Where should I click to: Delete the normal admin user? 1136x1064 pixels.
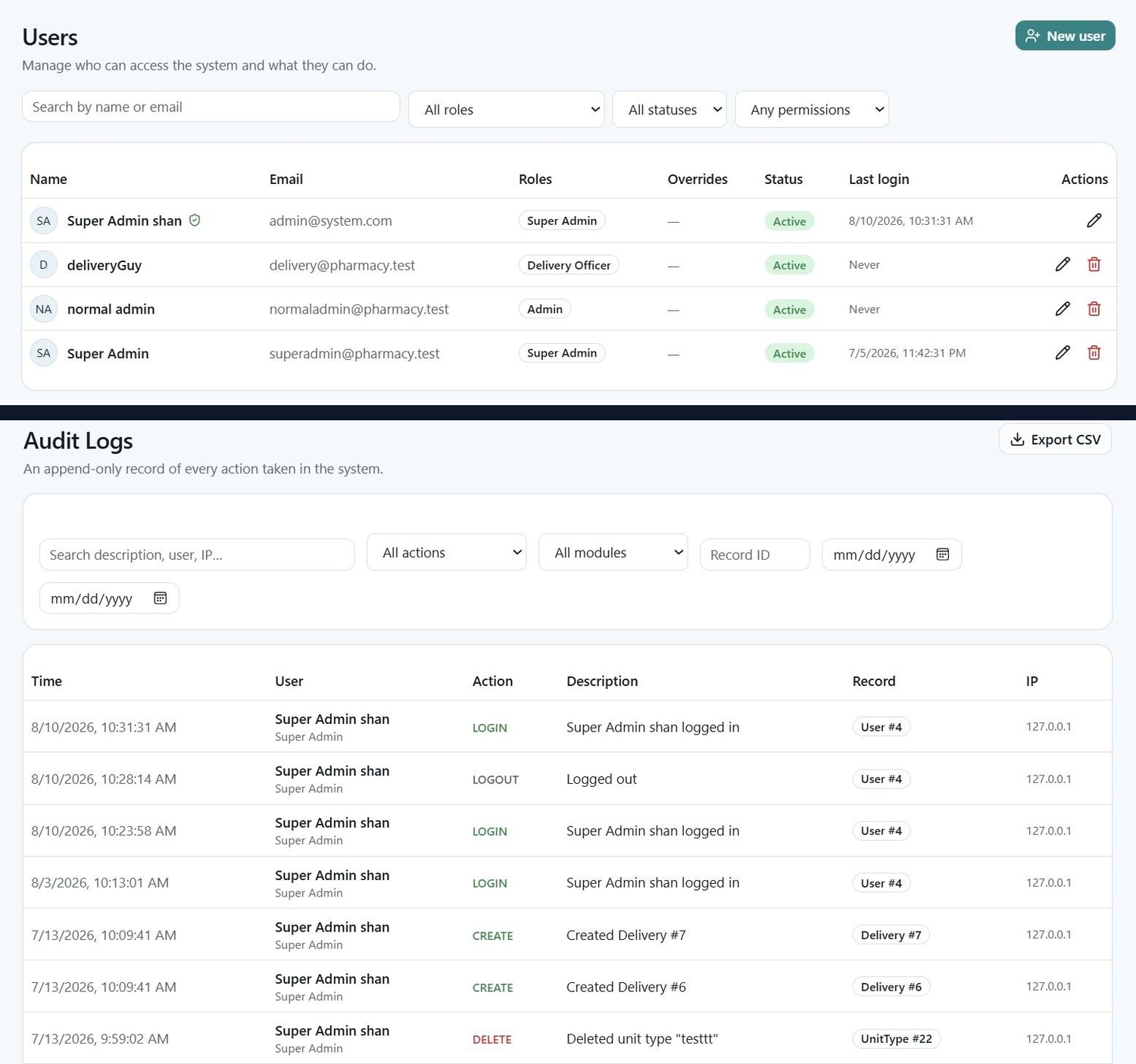[x=1094, y=308]
